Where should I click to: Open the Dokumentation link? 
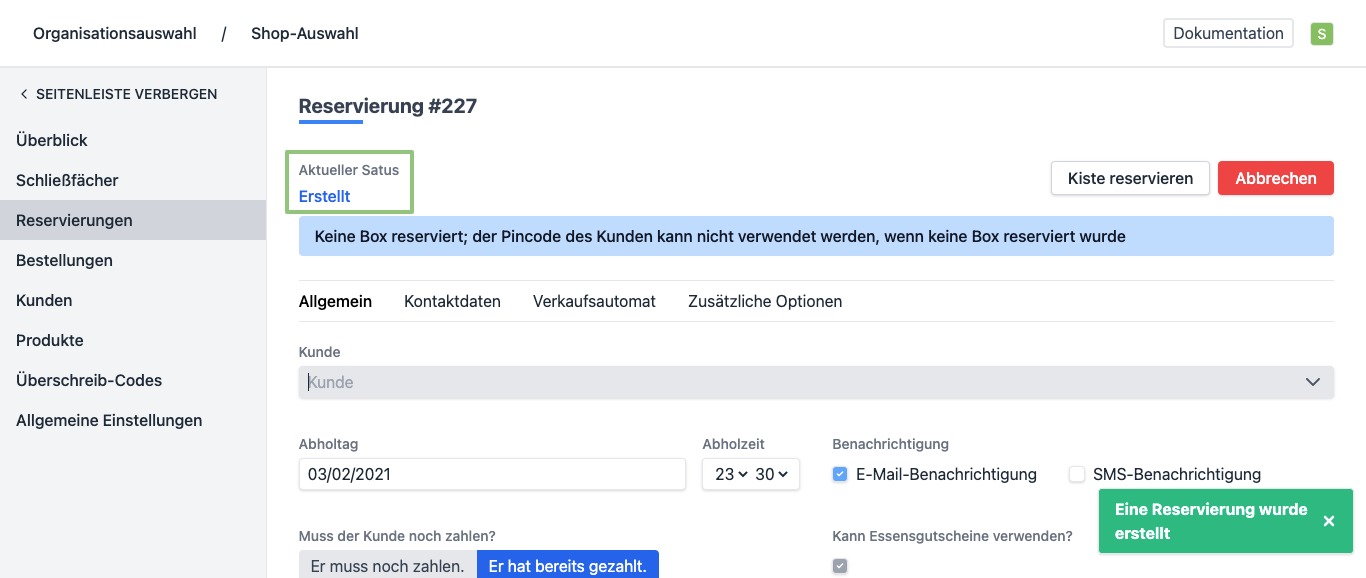(1228, 33)
